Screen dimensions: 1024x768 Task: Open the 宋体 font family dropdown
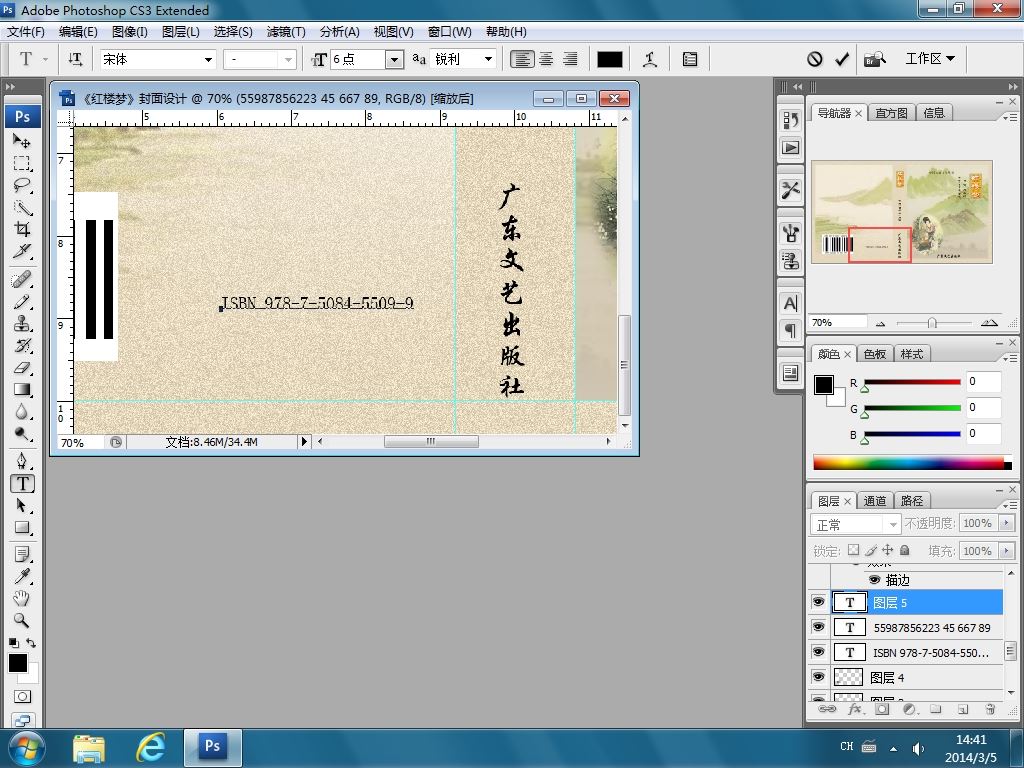click(x=208, y=59)
